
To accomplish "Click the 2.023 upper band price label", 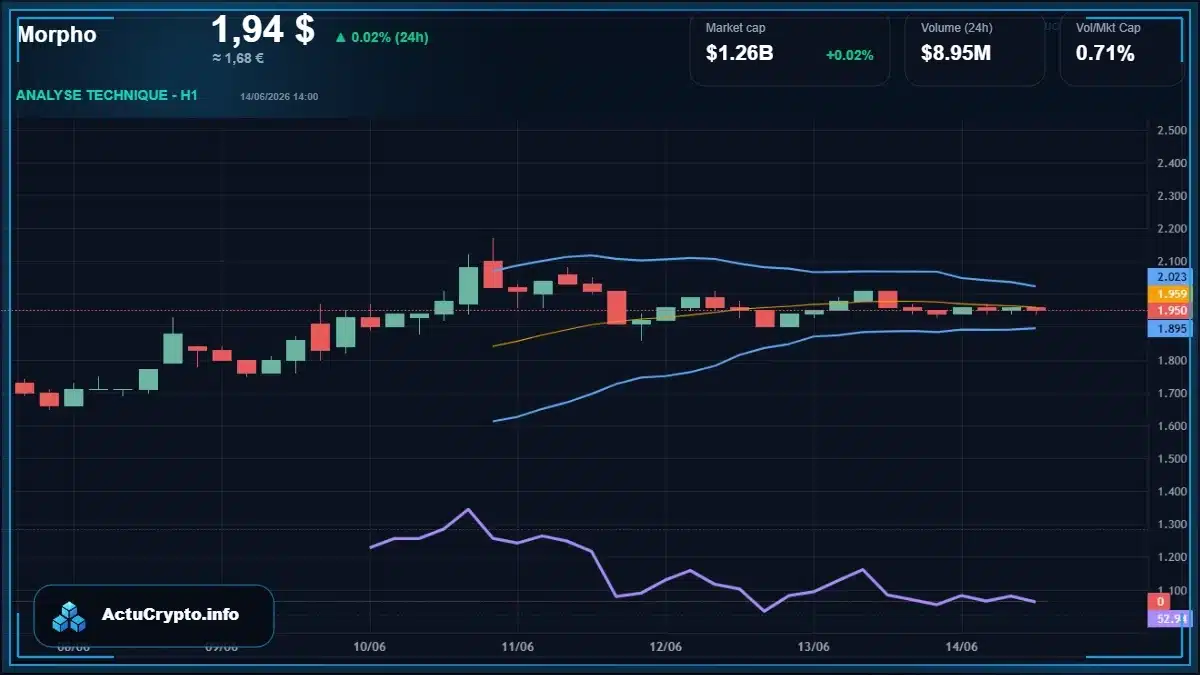I will [x=1167, y=277].
